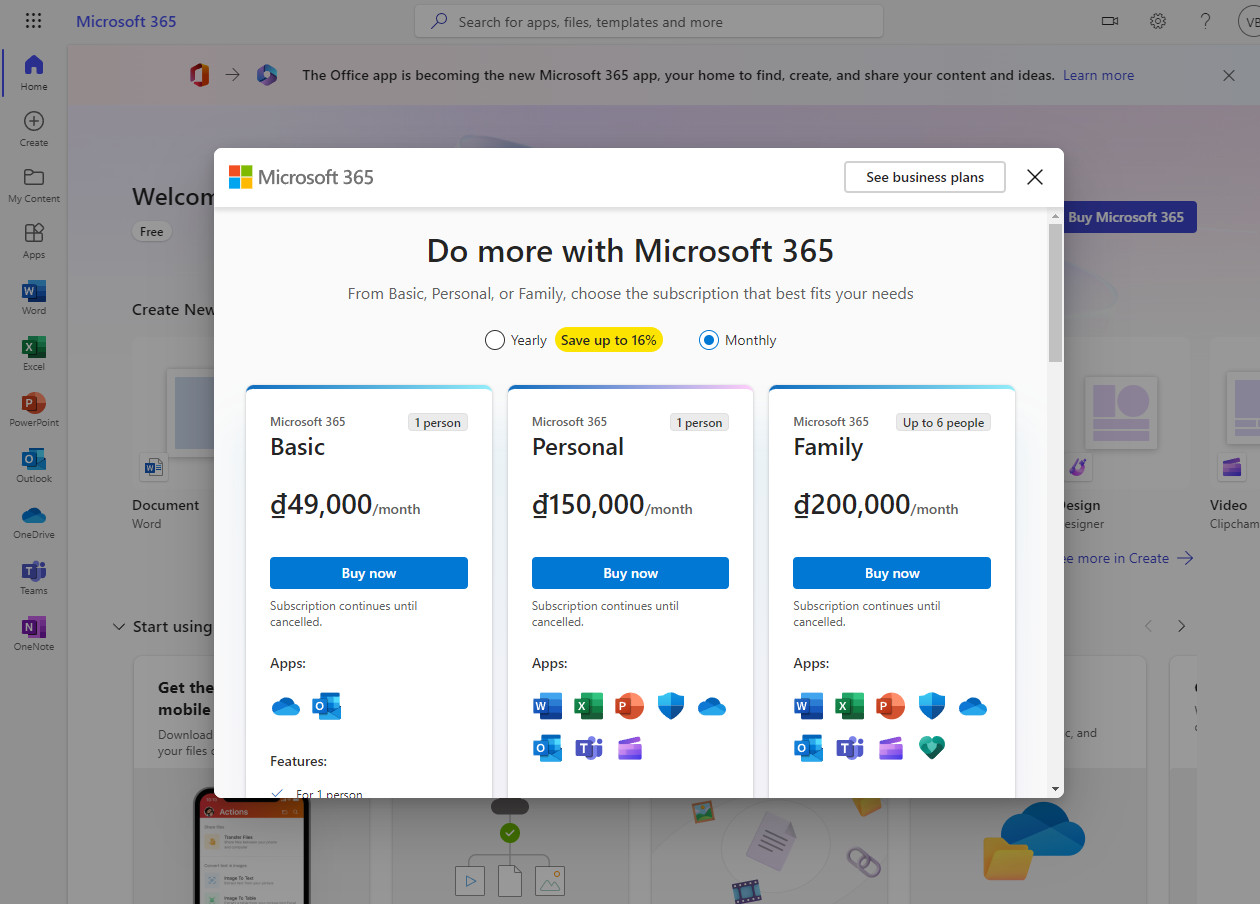The width and height of the screenshot is (1260, 904).
Task: Dismiss the Office app banner
Action: coord(1229,75)
